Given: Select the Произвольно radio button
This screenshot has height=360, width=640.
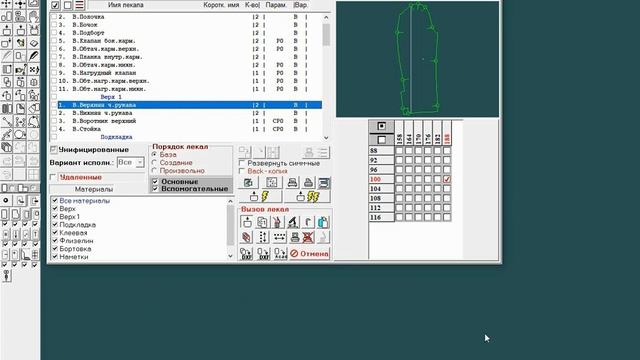Looking at the screenshot, I should click(x=154, y=171).
